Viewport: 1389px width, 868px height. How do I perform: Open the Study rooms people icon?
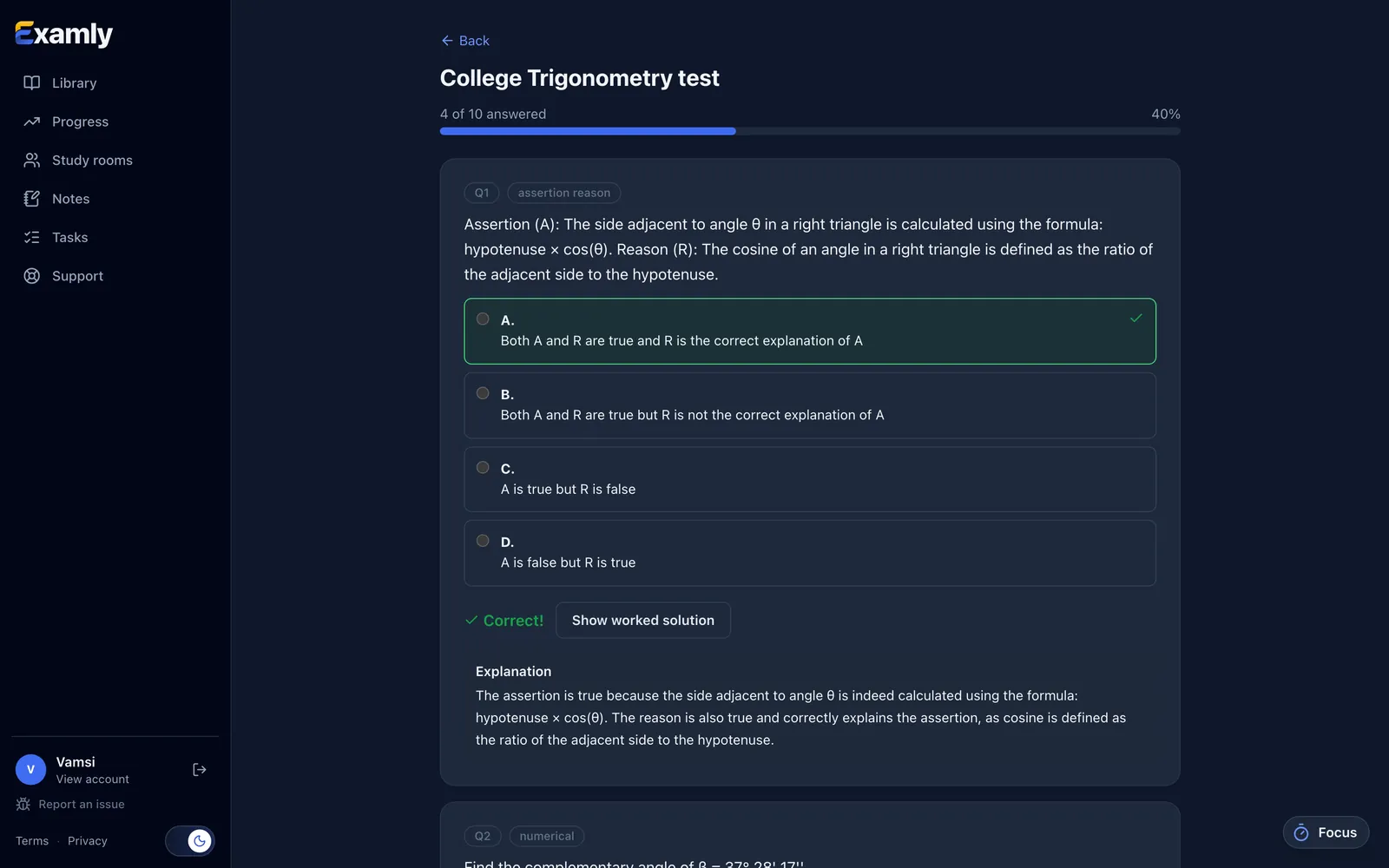click(32, 160)
